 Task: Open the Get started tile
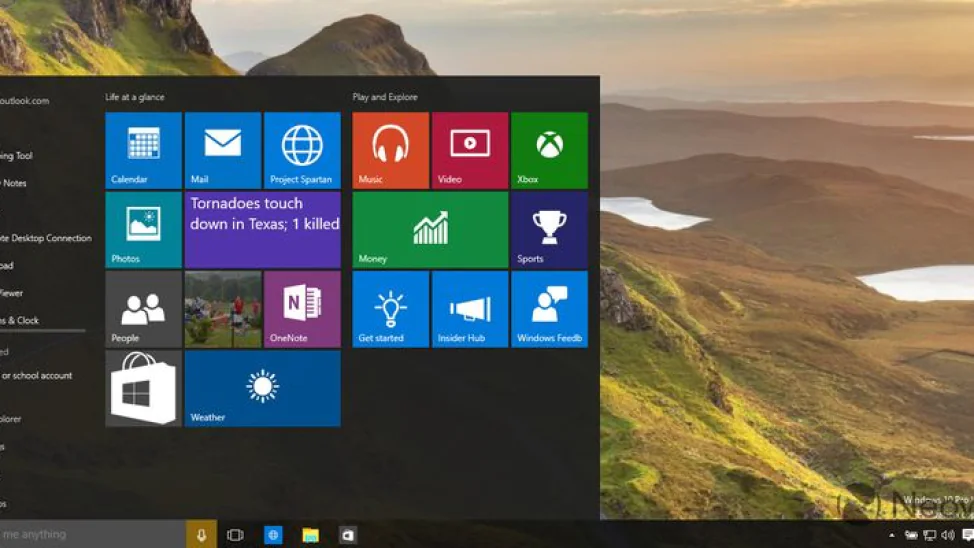point(391,309)
